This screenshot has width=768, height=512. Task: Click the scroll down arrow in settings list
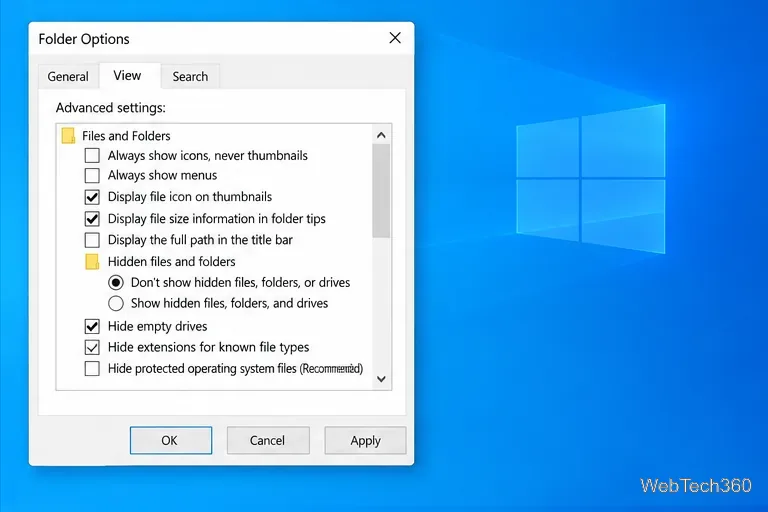381,379
